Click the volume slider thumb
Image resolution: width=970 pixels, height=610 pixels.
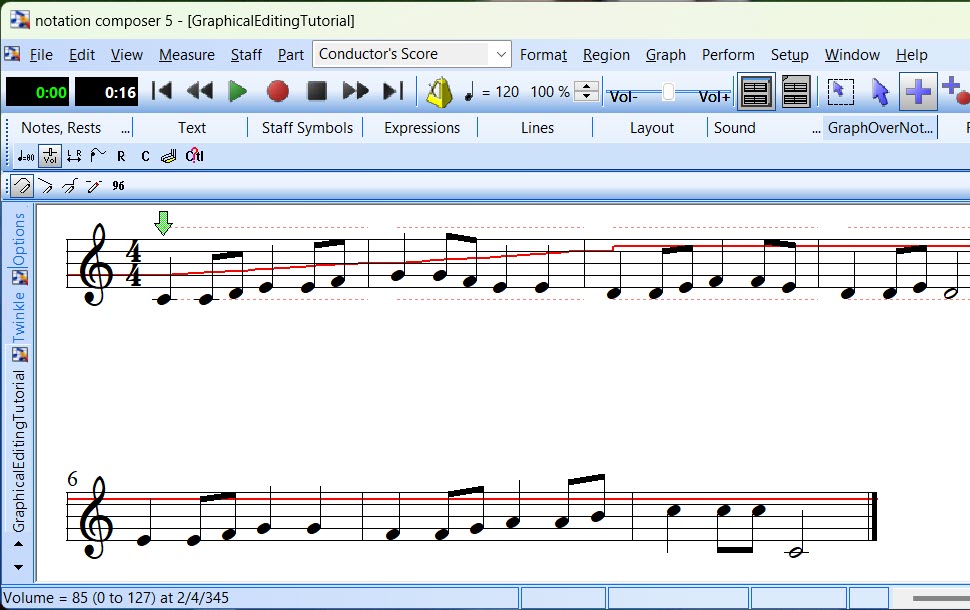pos(668,93)
